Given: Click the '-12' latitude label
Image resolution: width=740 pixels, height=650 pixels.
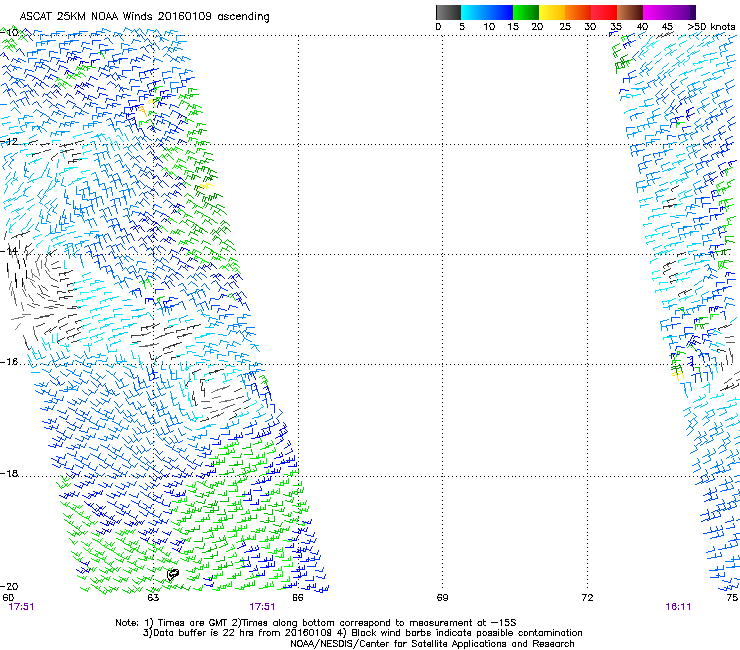Looking at the screenshot, I should pyautogui.click(x=9, y=142).
